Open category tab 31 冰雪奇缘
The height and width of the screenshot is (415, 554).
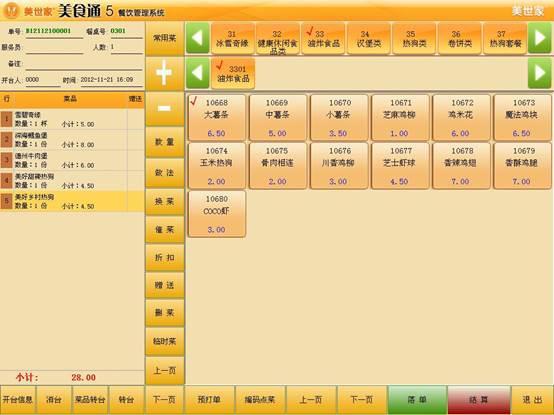[232, 38]
